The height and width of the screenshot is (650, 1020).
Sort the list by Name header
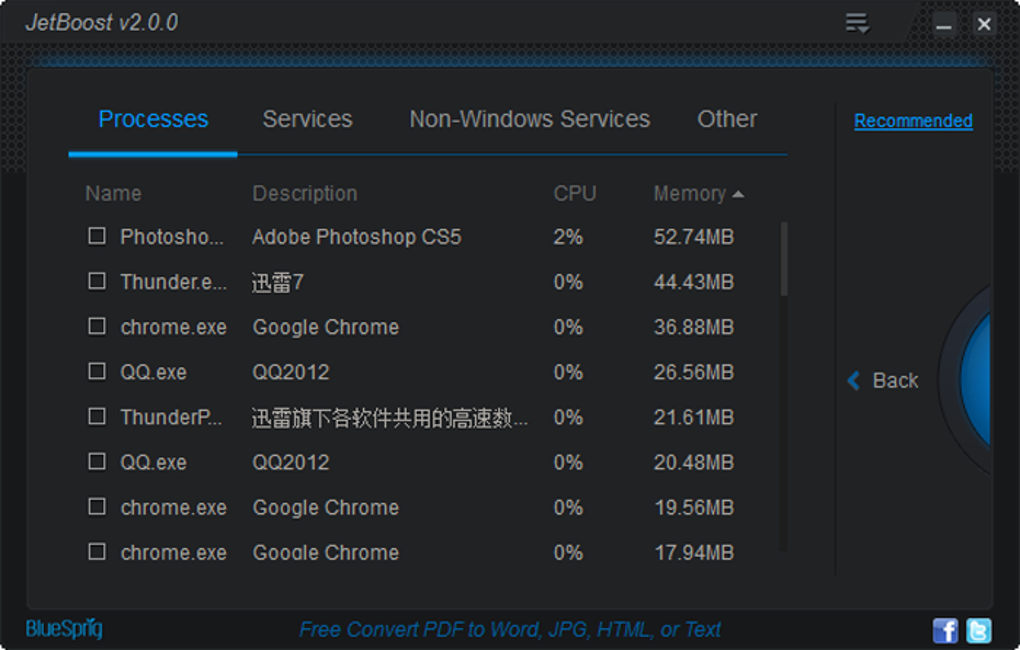pyautogui.click(x=113, y=194)
